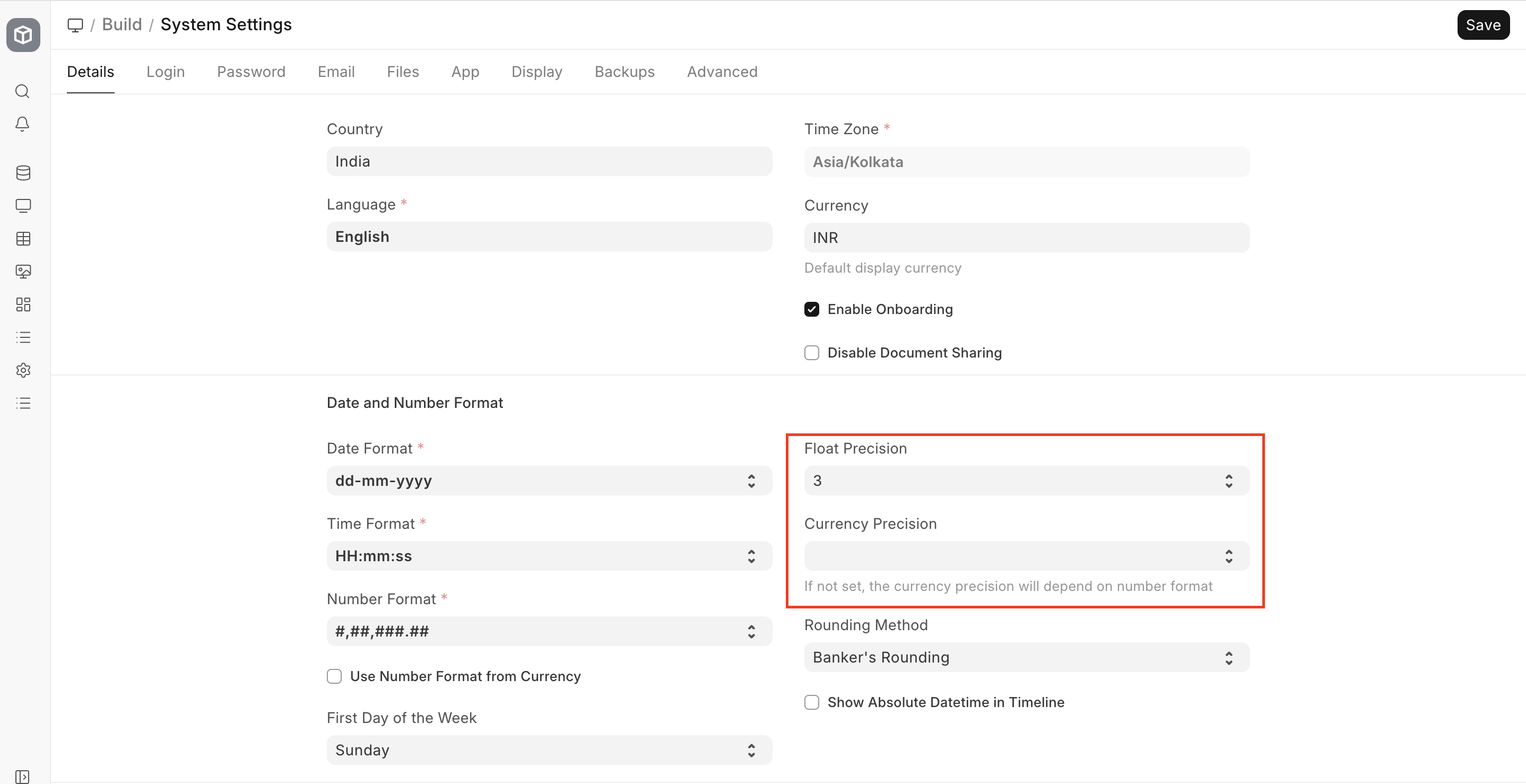Expand the Rounding Method dropdown

[x=1026, y=657]
